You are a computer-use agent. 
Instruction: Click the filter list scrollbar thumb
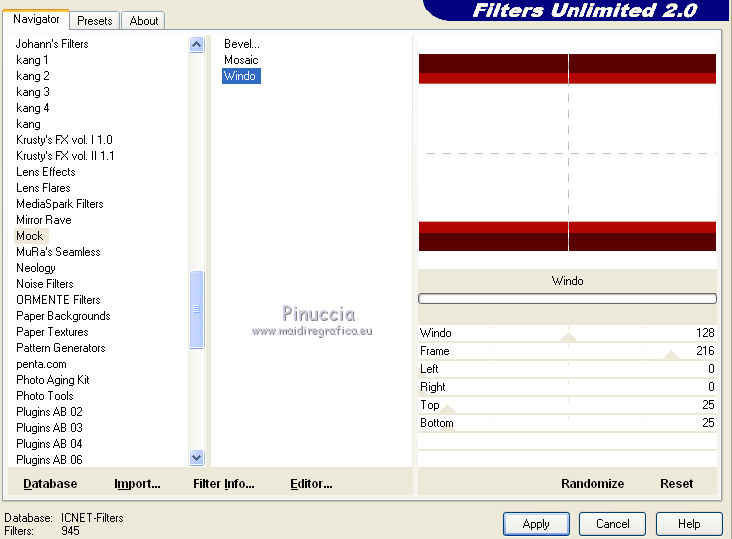click(197, 309)
